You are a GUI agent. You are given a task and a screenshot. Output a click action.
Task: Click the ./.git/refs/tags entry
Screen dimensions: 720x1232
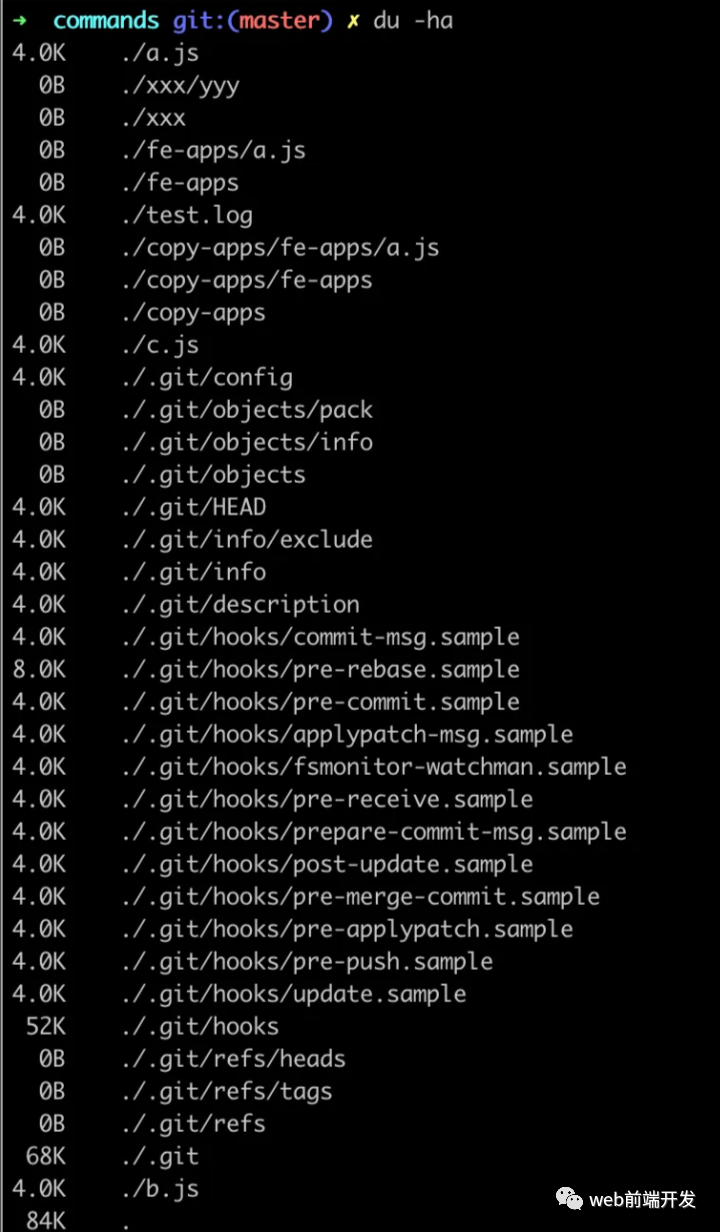coord(225,1091)
